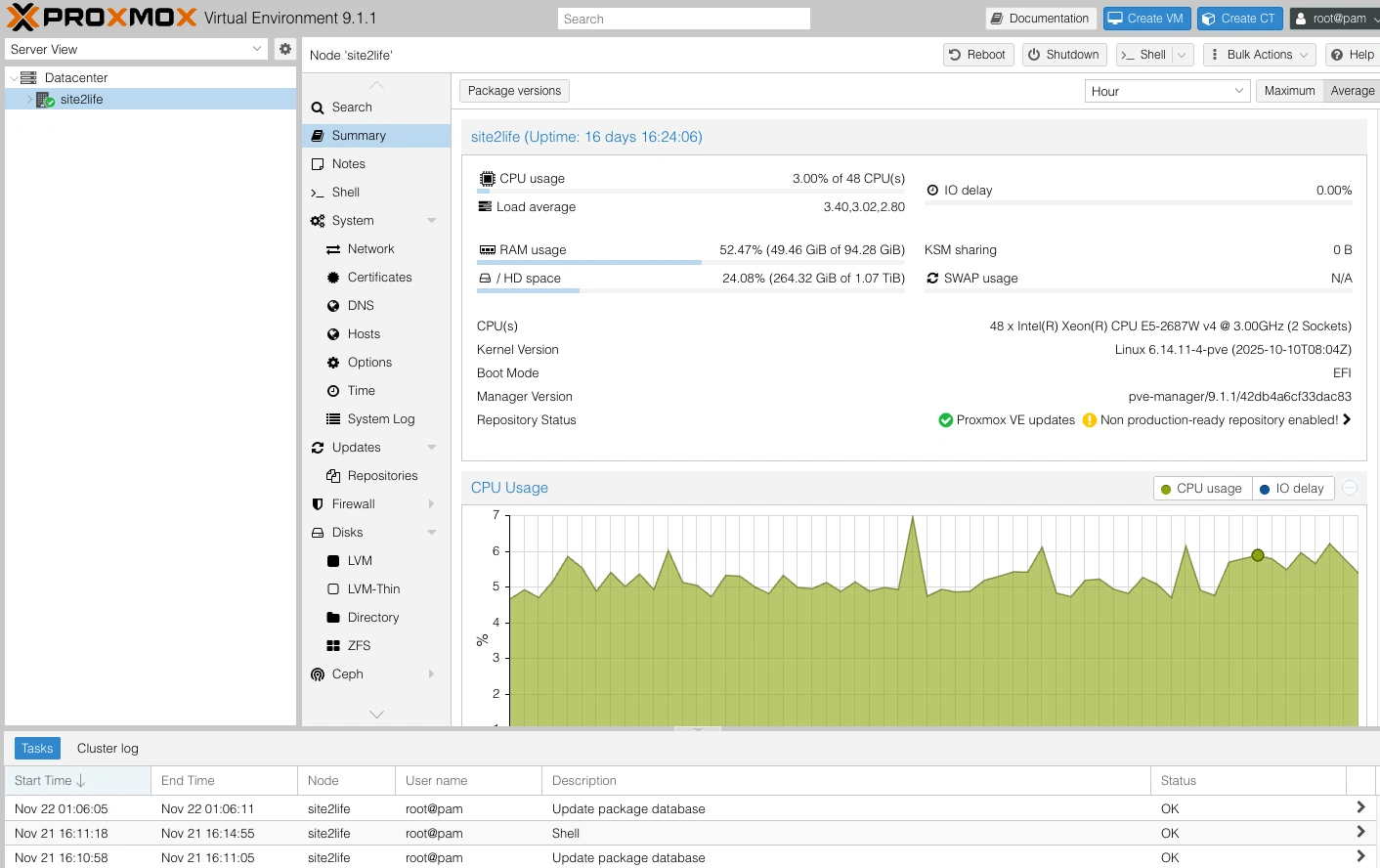The image size is (1380, 868).
Task: Switch graph mode to Maximum
Action: 1289,91
